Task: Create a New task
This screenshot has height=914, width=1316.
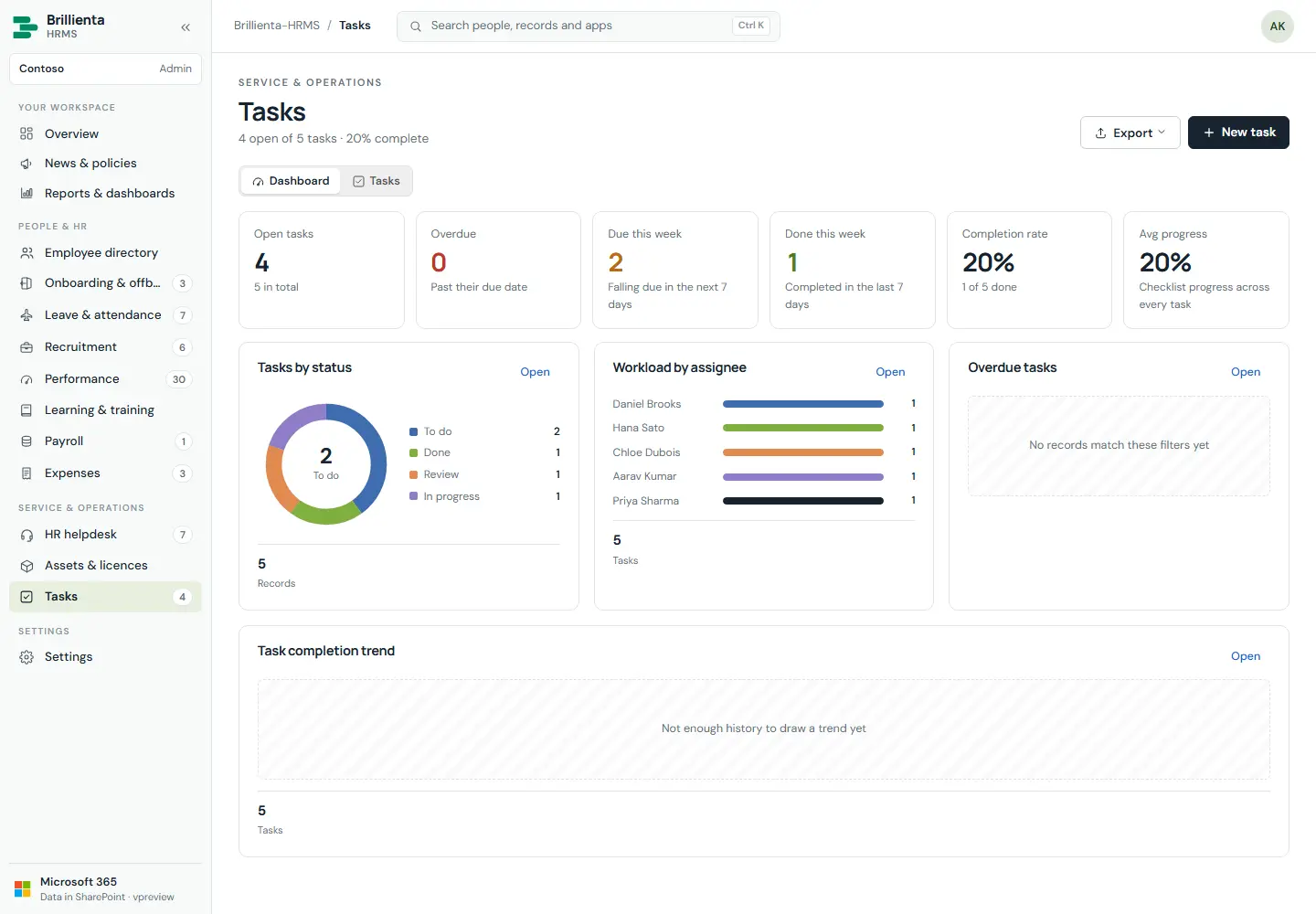Action: [1238, 133]
